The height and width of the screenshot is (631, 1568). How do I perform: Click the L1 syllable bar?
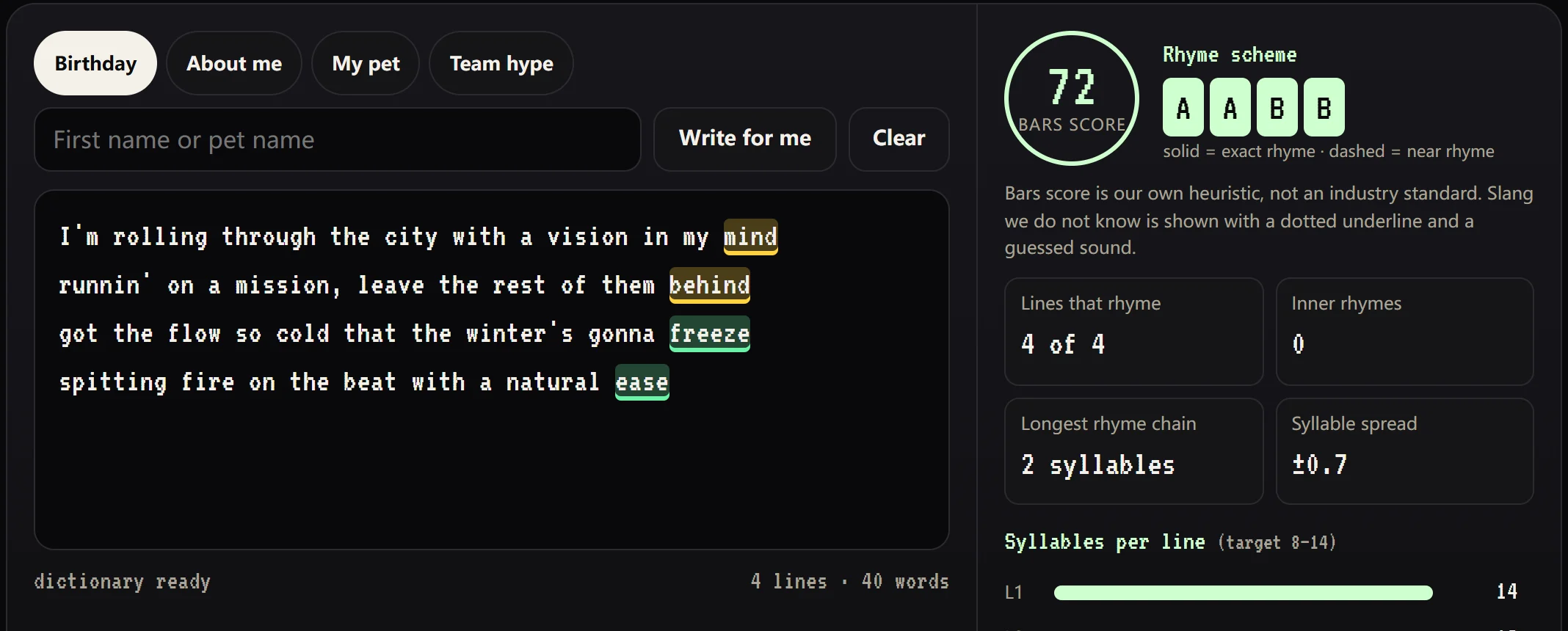[x=1243, y=593]
